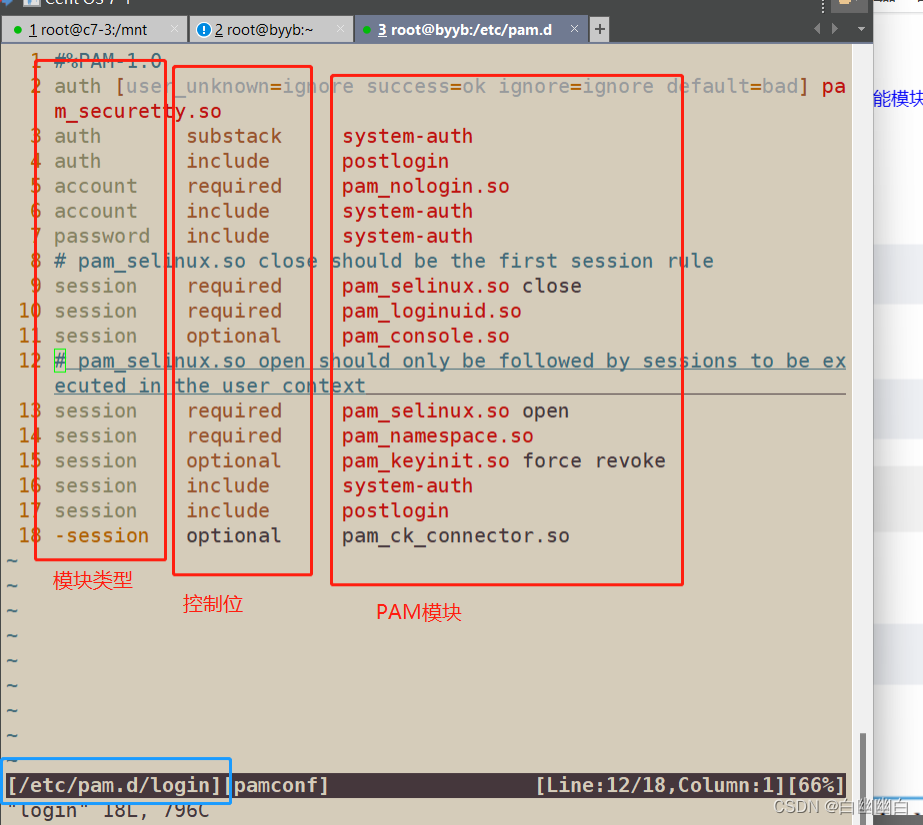Click 'default=bad]' on line 2
The height and width of the screenshot is (825, 923).
tap(738, 87)
